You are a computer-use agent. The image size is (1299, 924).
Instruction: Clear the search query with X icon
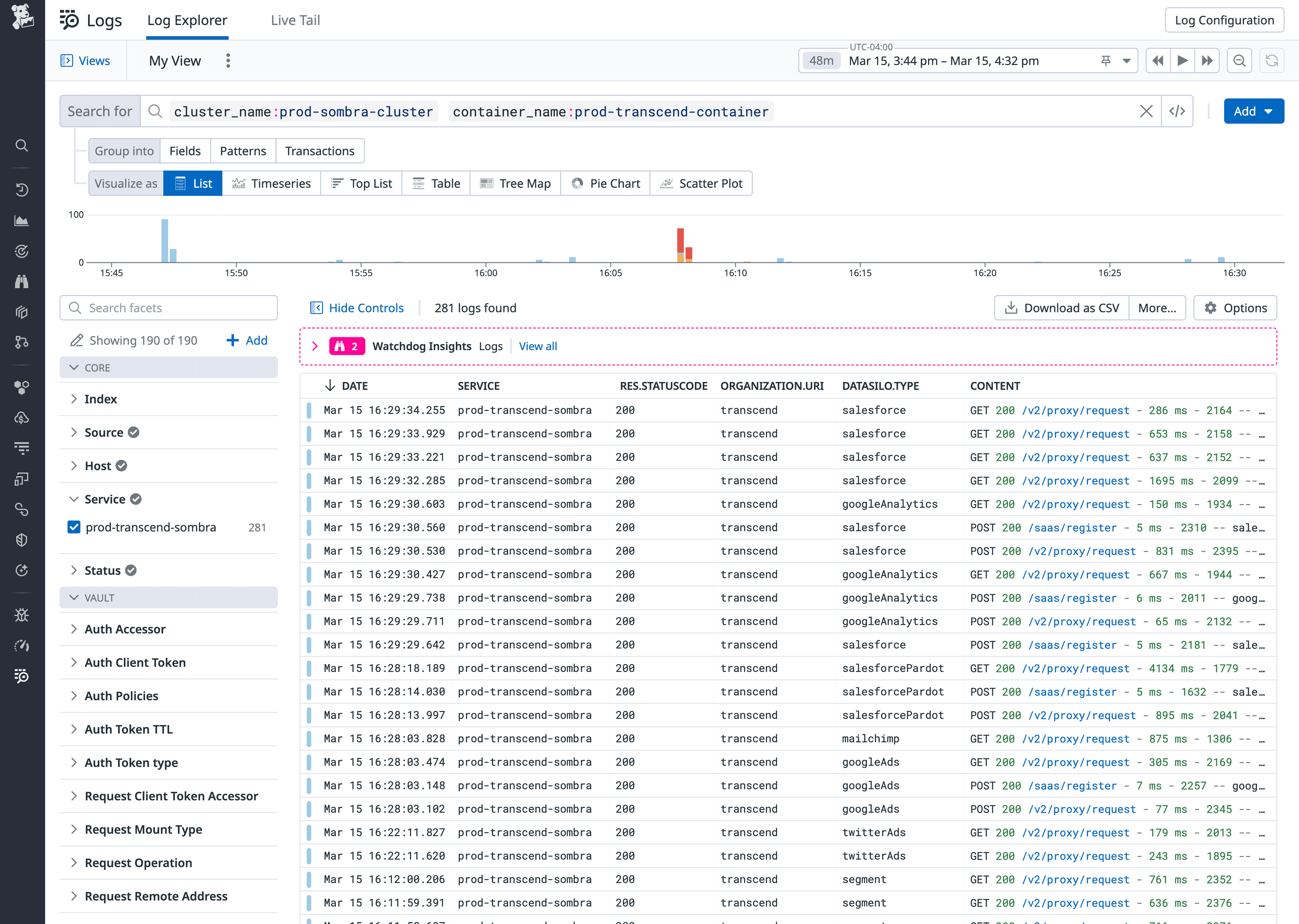point(1146,112)
